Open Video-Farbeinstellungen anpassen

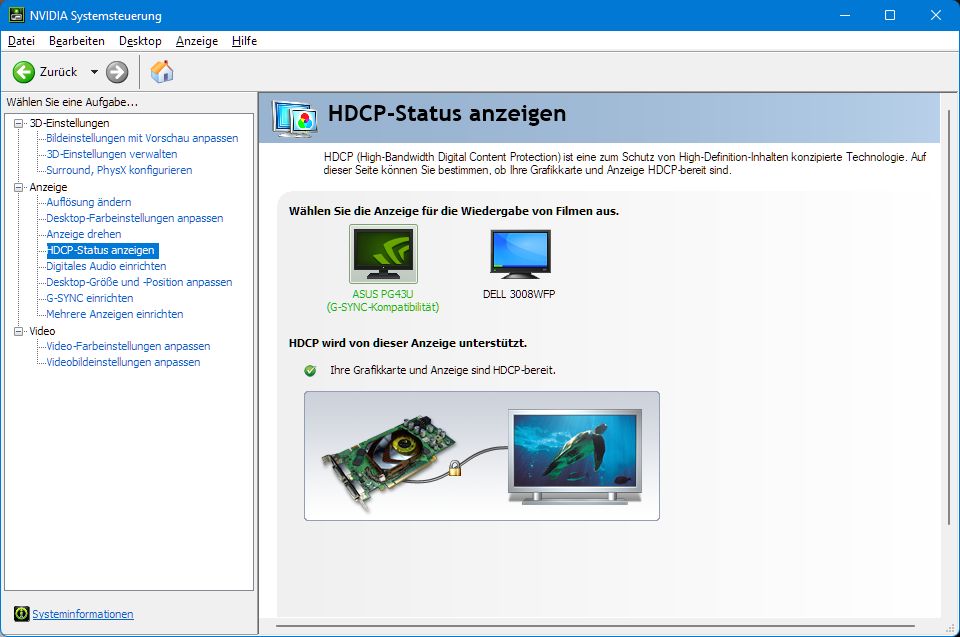[x=129, y=346]
